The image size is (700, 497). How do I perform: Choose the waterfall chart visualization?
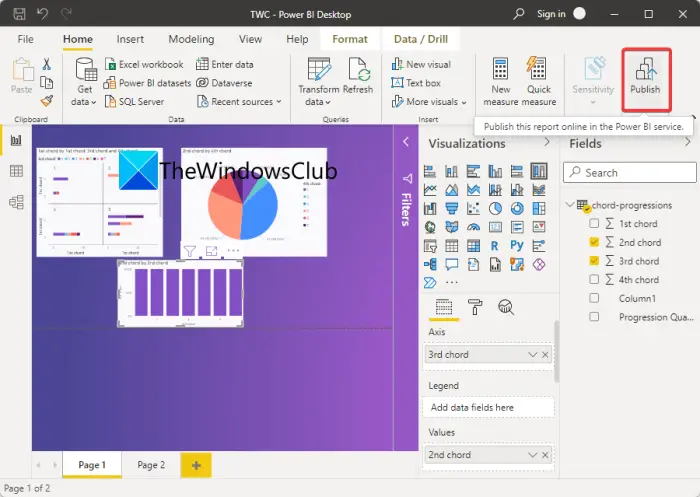(x=430, y=209)
